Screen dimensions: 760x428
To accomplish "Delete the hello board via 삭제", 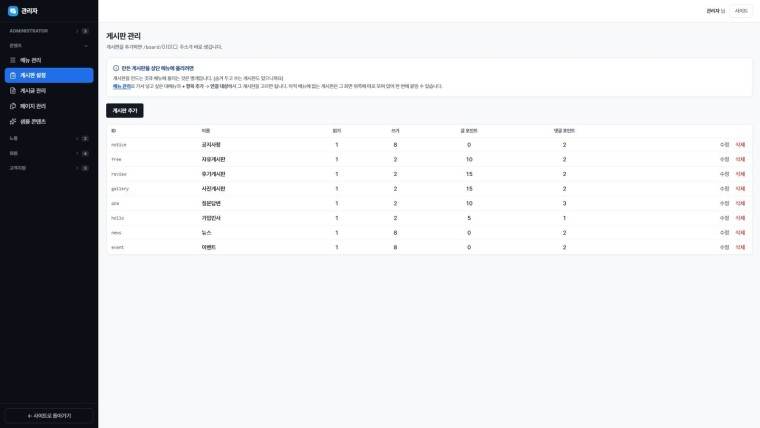I will pos(740,218).
